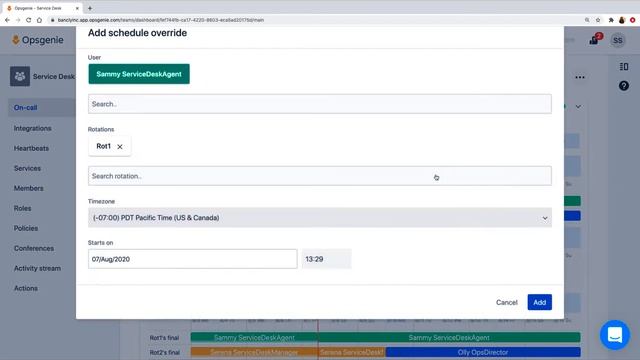Reload the browser page
Image resolution: width=640 pixels, height=360 pixels.
29,20
